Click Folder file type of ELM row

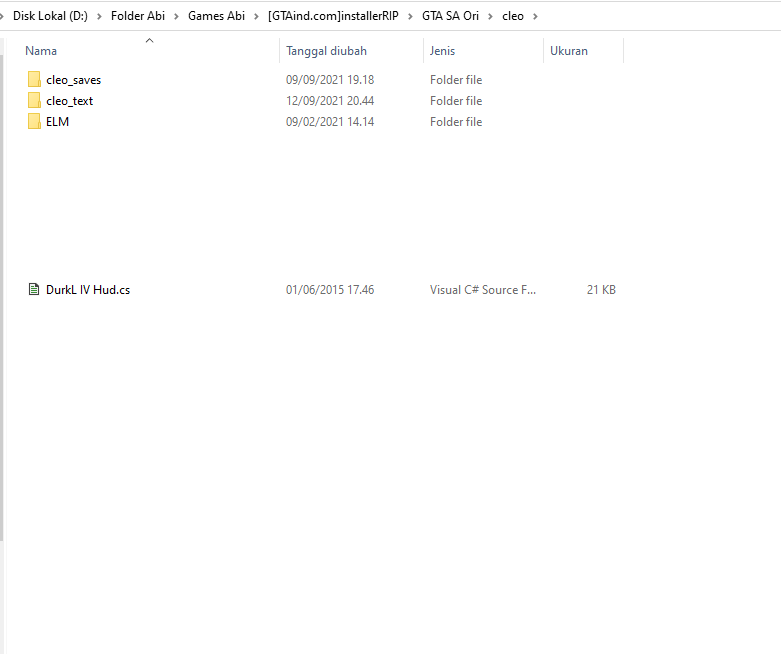456,122
